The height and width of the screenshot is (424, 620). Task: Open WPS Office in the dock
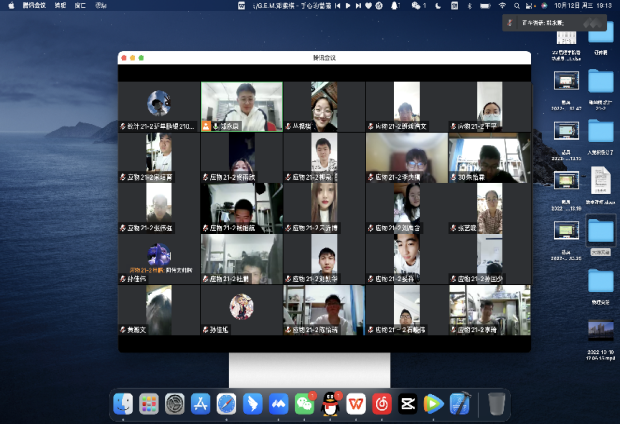356,403
